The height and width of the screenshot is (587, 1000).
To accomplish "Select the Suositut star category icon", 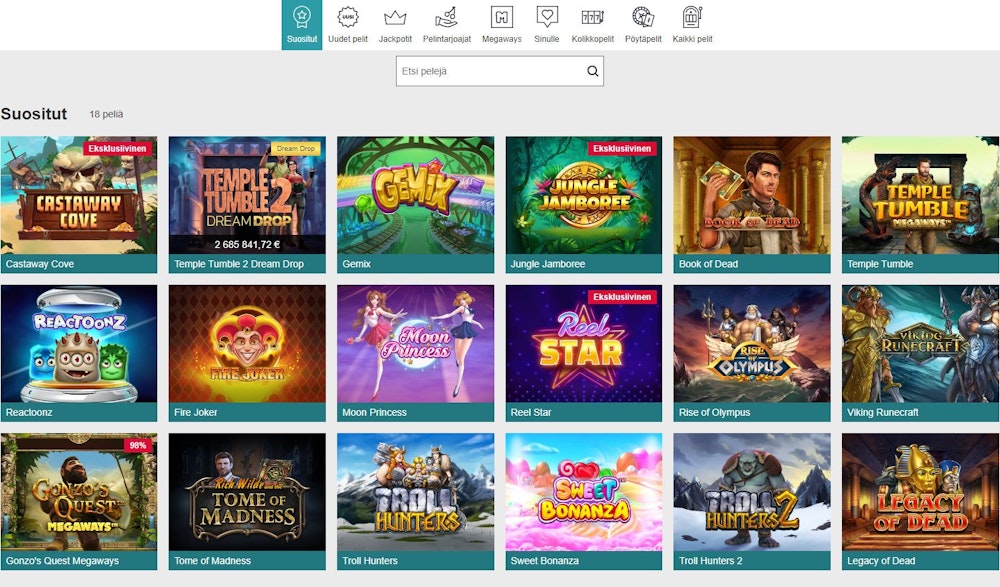I will pos(301,17).
